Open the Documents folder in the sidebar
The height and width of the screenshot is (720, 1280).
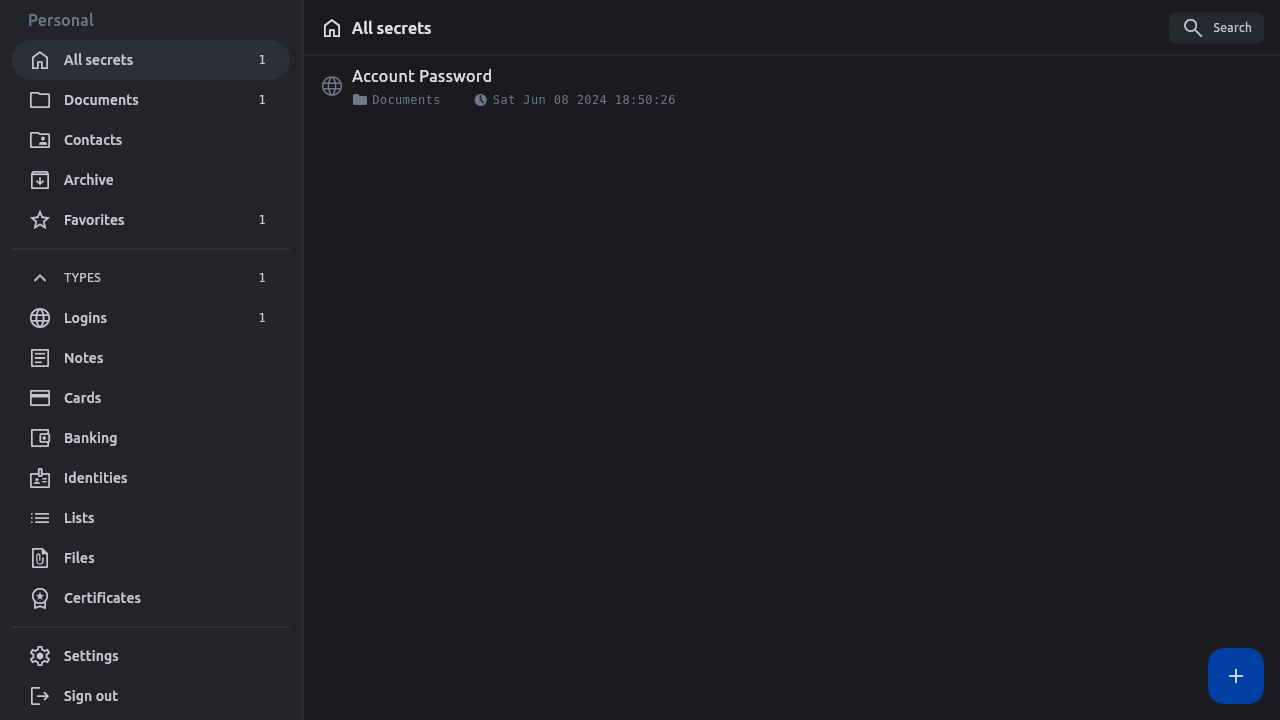point(101,100)
